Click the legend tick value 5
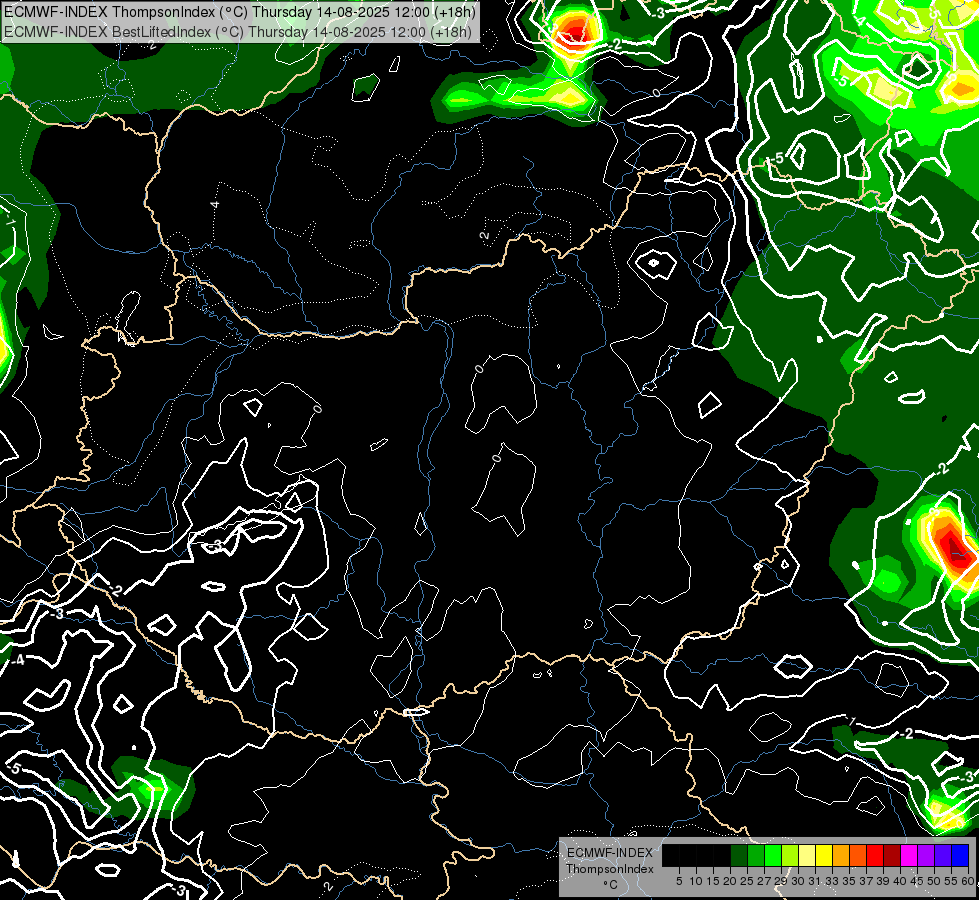The height and width of the screenshot is (900, 979). coord(679,881)
